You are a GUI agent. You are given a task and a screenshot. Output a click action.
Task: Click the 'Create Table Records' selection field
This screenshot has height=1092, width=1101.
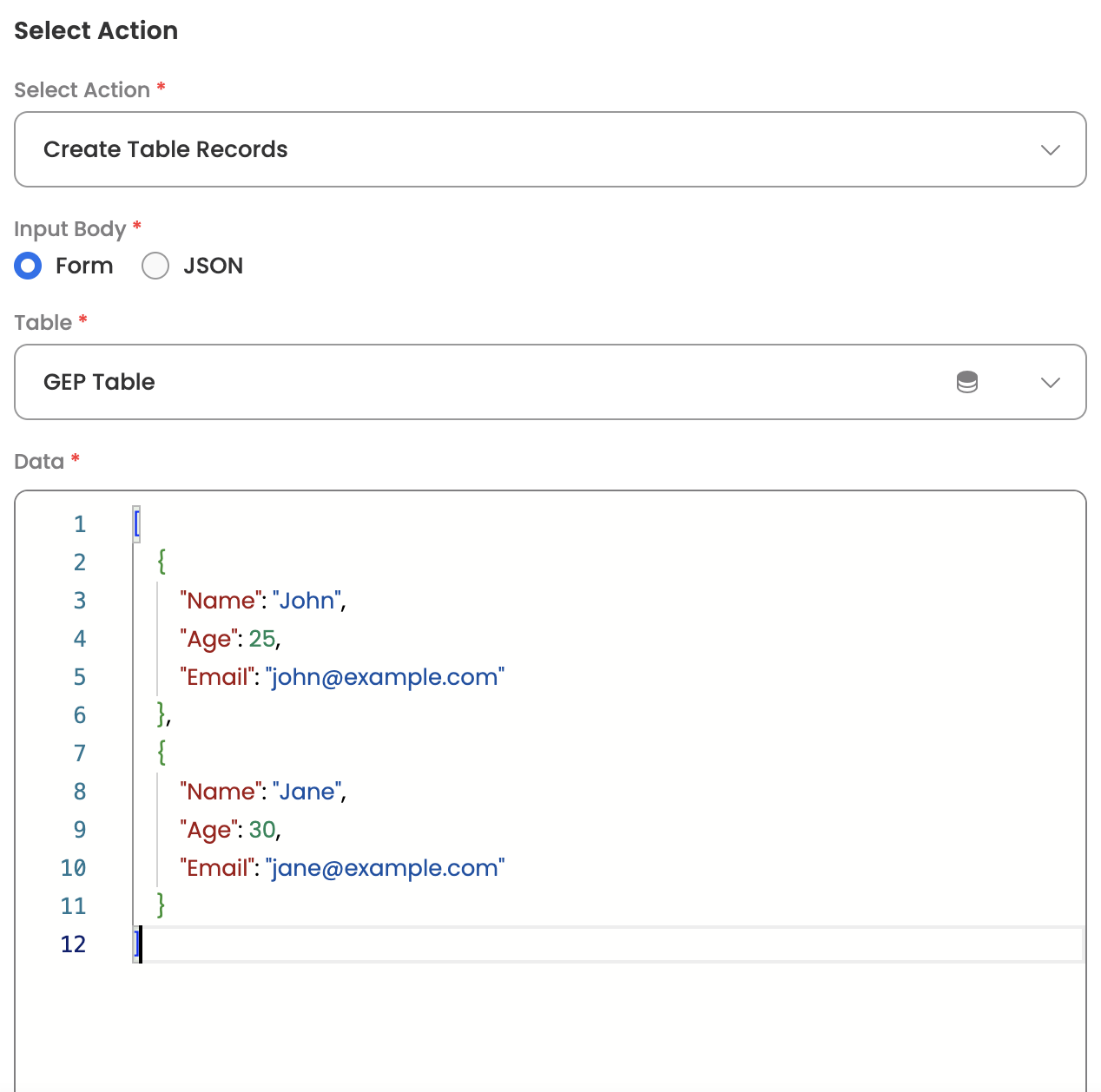coord(165,149)
